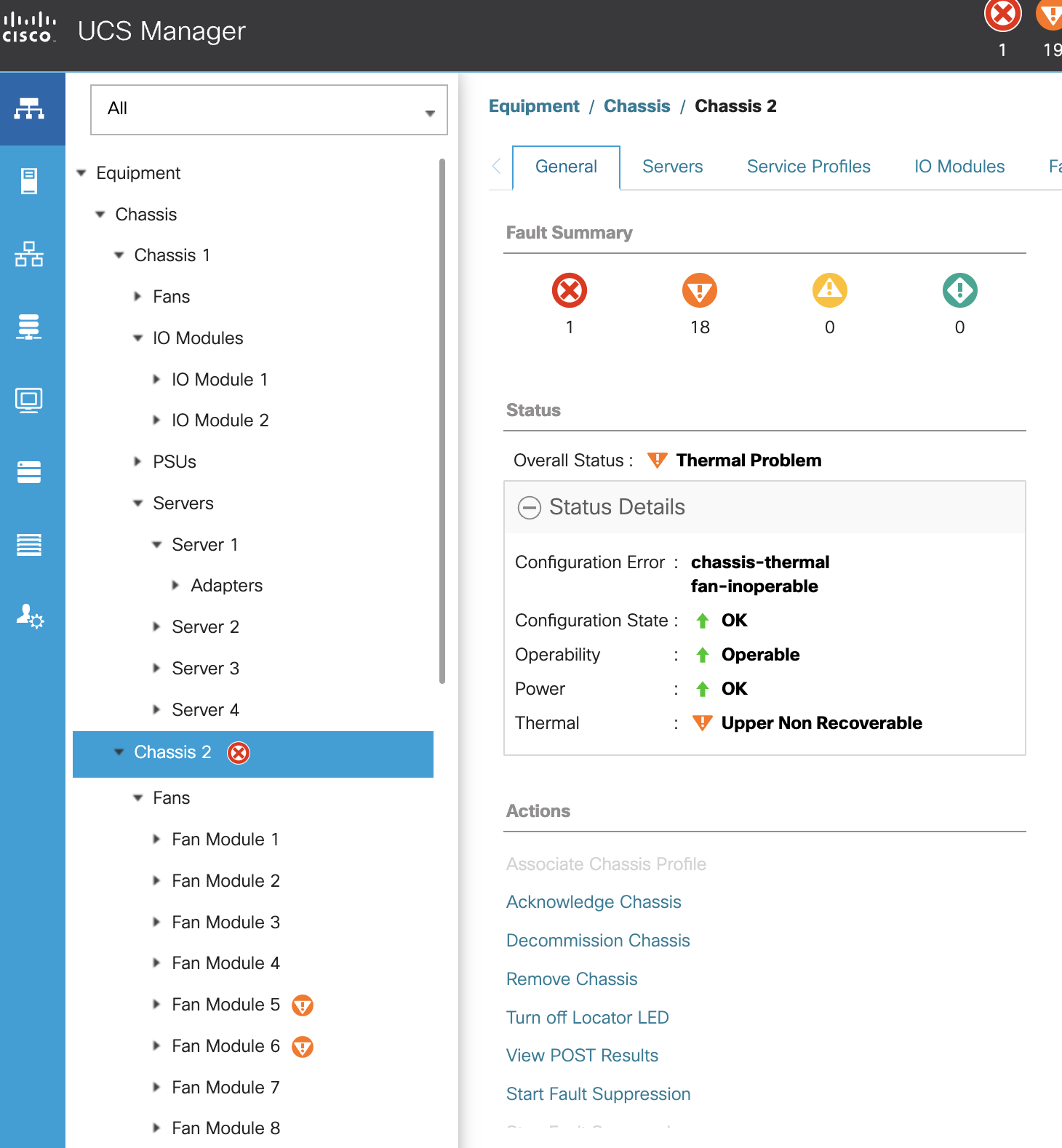Expand Fan Module 5 in the tree

[x=156, y=1005]
